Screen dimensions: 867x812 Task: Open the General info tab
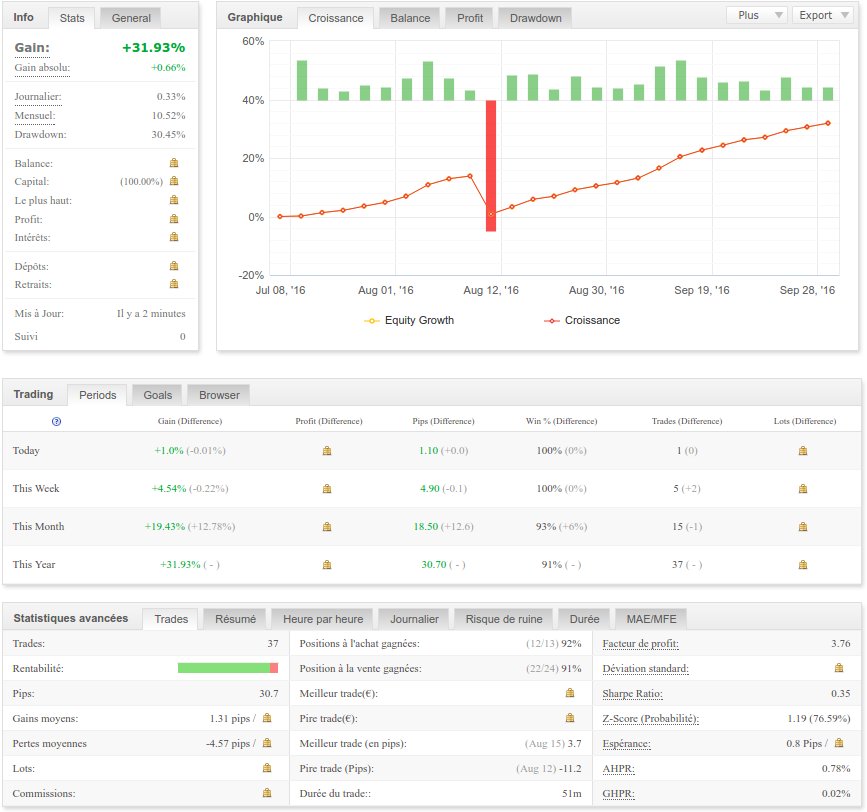point(131,18)
